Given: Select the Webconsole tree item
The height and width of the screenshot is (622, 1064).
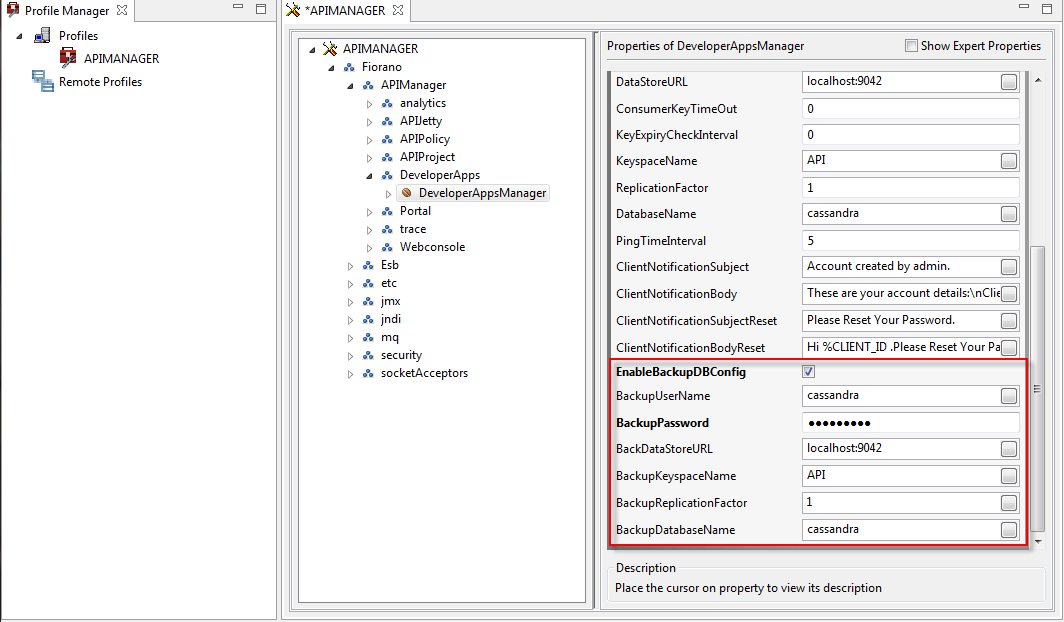Looking at the screenshot, I should pos(432,247).
